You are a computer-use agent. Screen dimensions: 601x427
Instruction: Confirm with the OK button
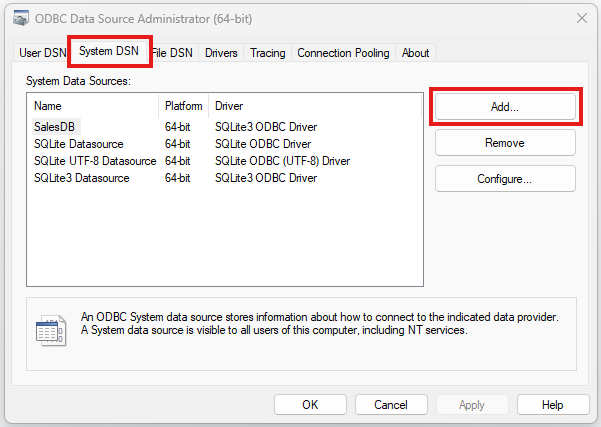310,405
